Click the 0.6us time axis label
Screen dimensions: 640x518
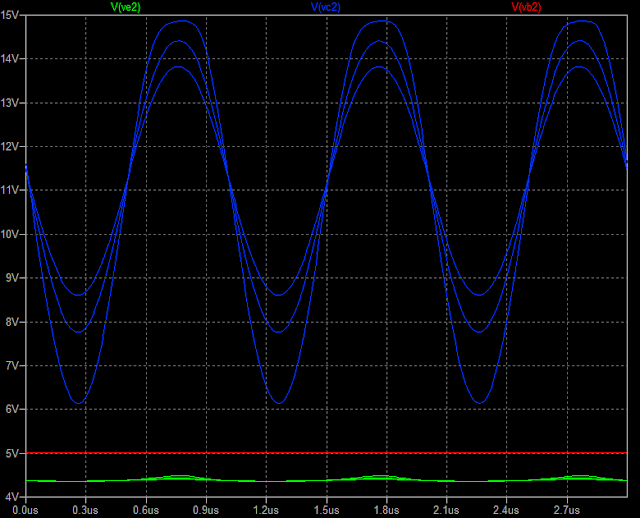pos(146,510)
